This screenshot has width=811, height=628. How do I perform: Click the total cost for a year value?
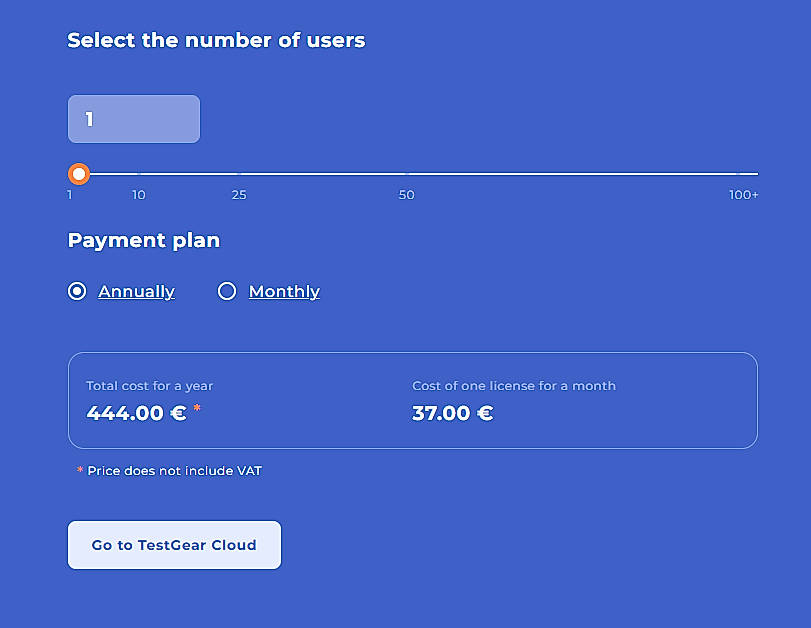pos(137,413)
